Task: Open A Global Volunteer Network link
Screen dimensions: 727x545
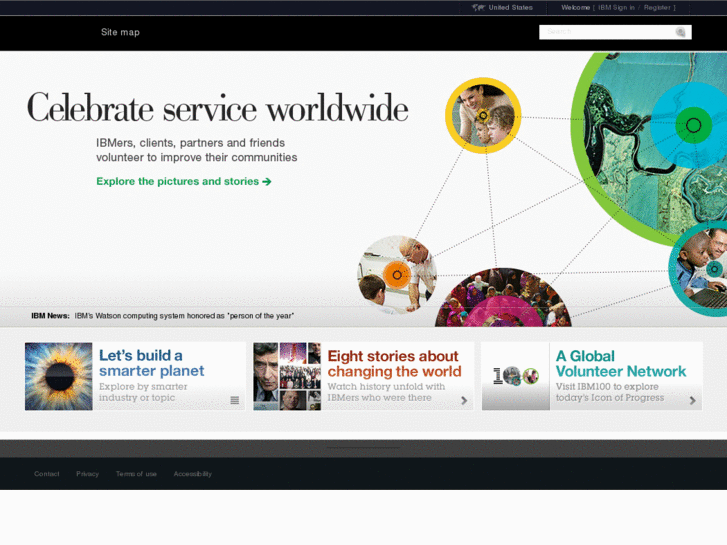Action: click(621, 364)
